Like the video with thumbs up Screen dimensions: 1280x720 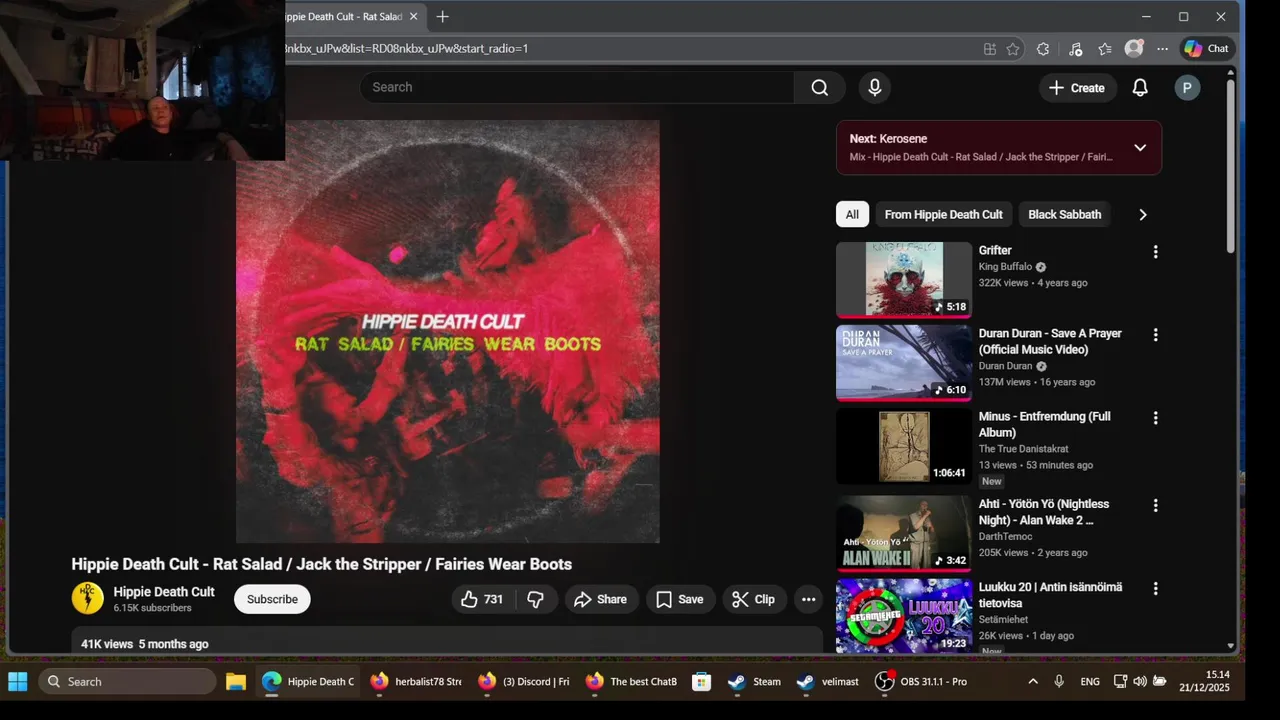tap(482, 599)
